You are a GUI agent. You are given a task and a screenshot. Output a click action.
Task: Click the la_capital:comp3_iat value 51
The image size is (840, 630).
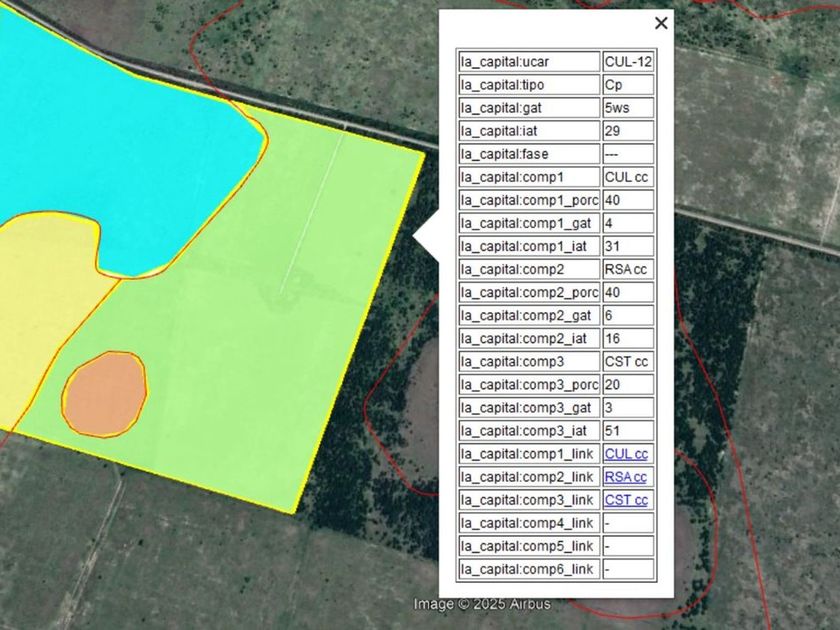[628, 431]
